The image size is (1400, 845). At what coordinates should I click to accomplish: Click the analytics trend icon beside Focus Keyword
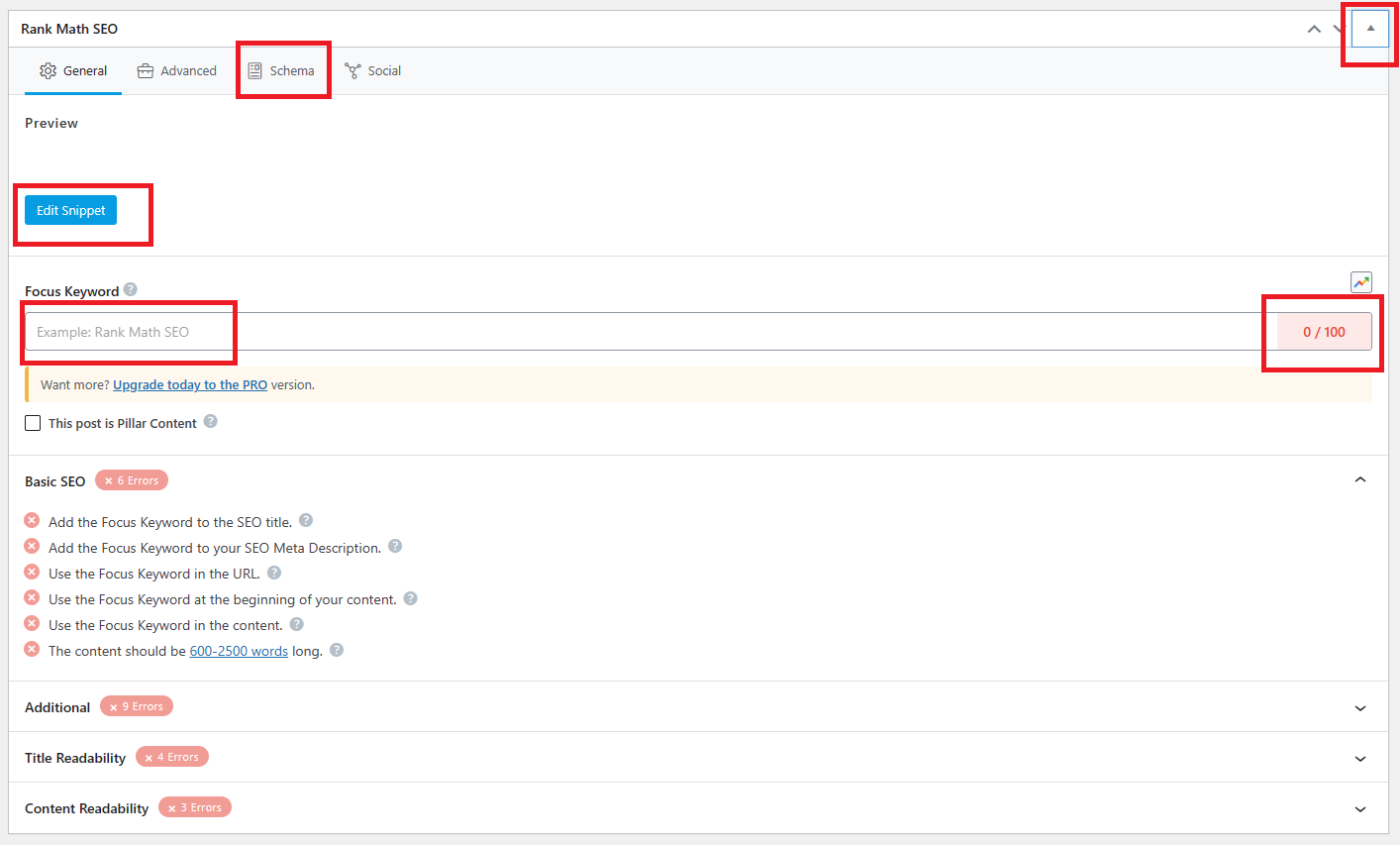click(x=1360, y=282)
